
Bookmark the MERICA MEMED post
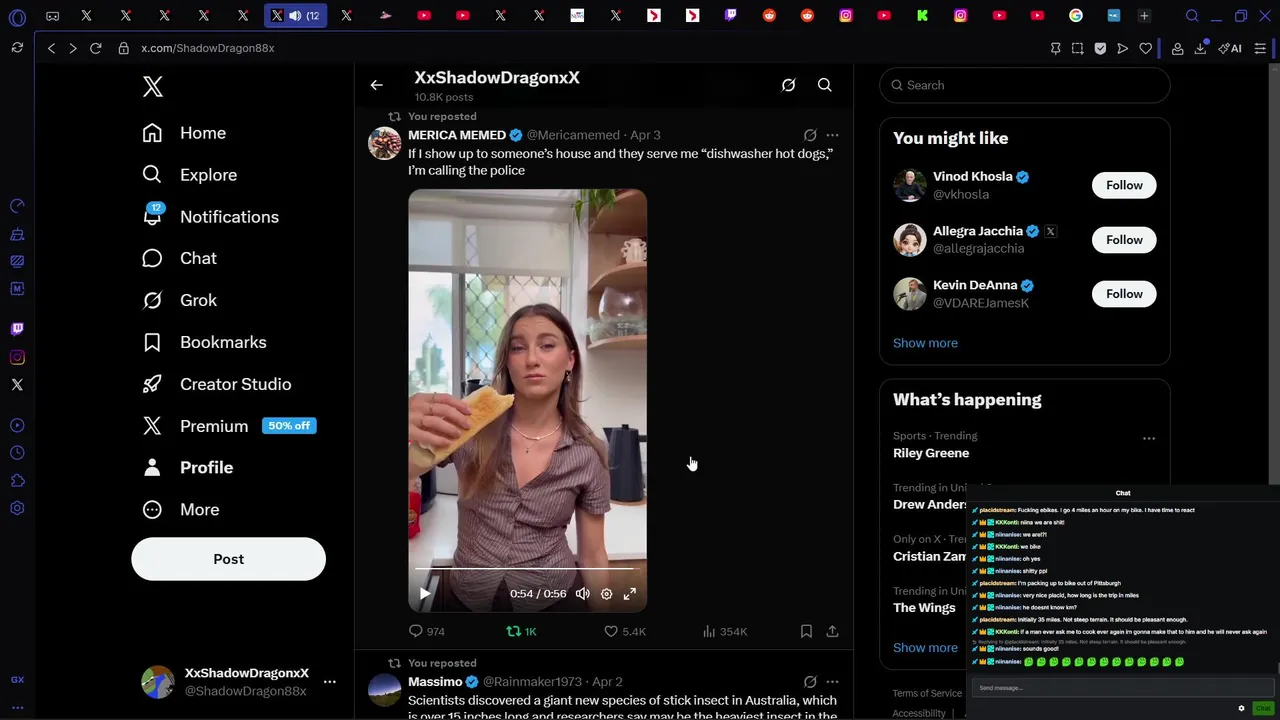click(806, 631)
